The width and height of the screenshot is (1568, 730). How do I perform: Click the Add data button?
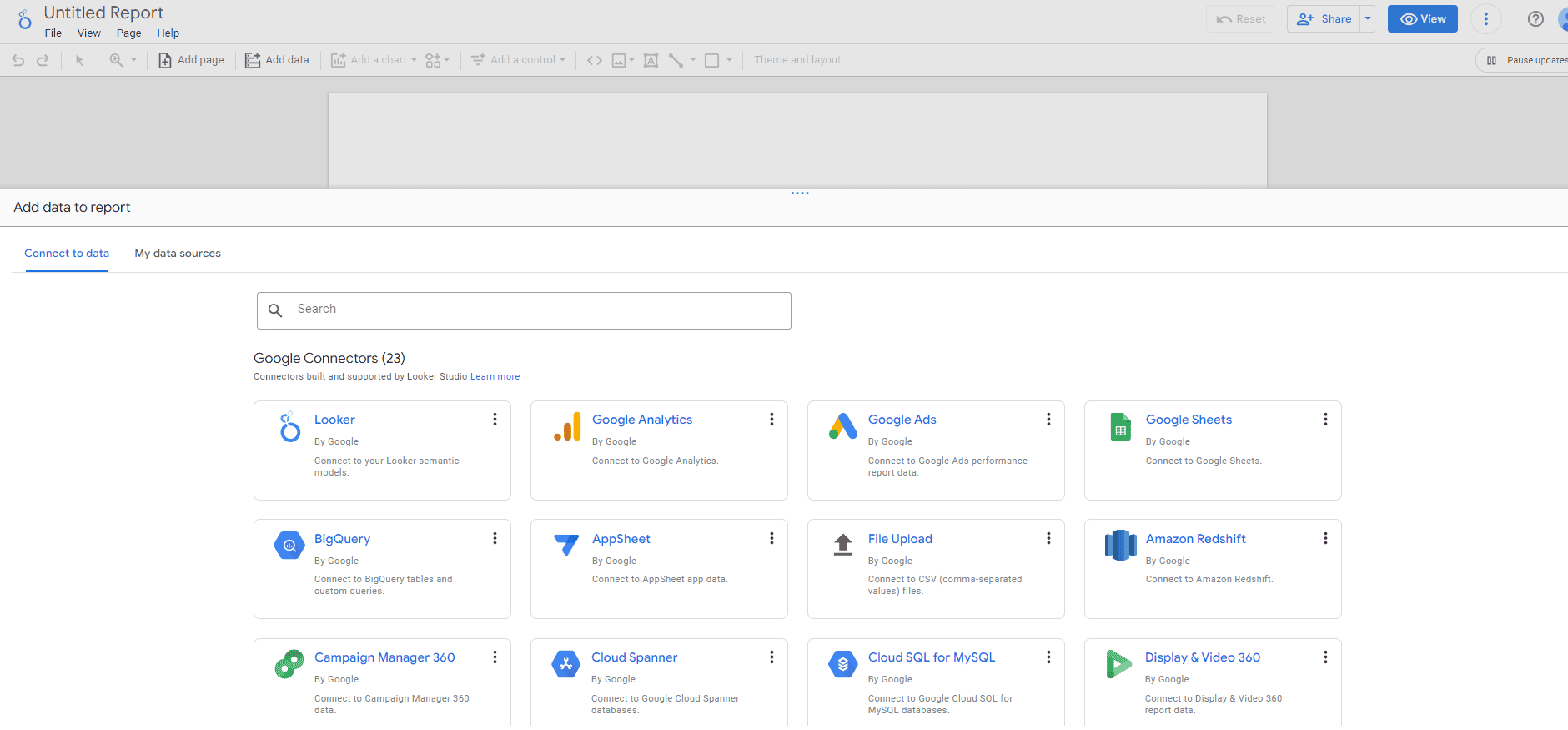277,60
